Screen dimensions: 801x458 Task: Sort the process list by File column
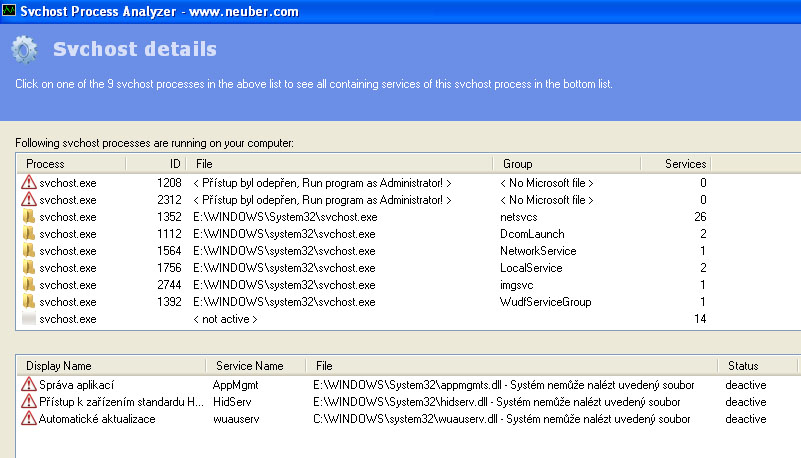339,164
